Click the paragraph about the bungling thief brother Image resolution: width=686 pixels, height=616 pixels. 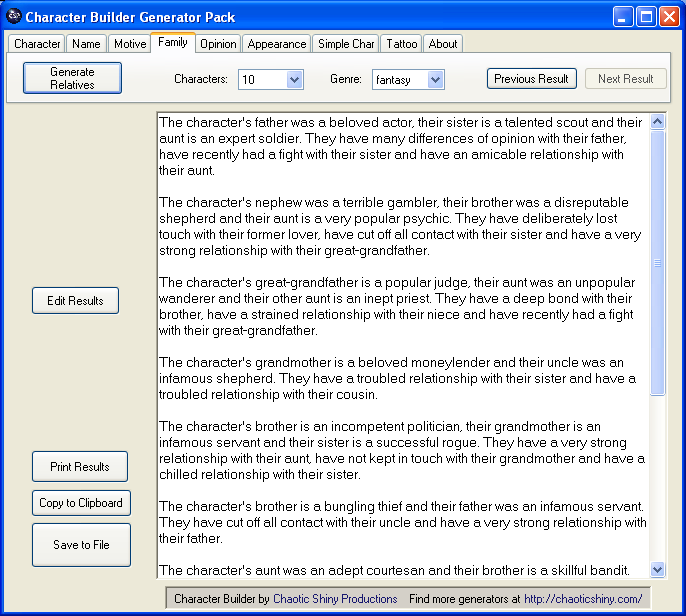pos(402,522)
